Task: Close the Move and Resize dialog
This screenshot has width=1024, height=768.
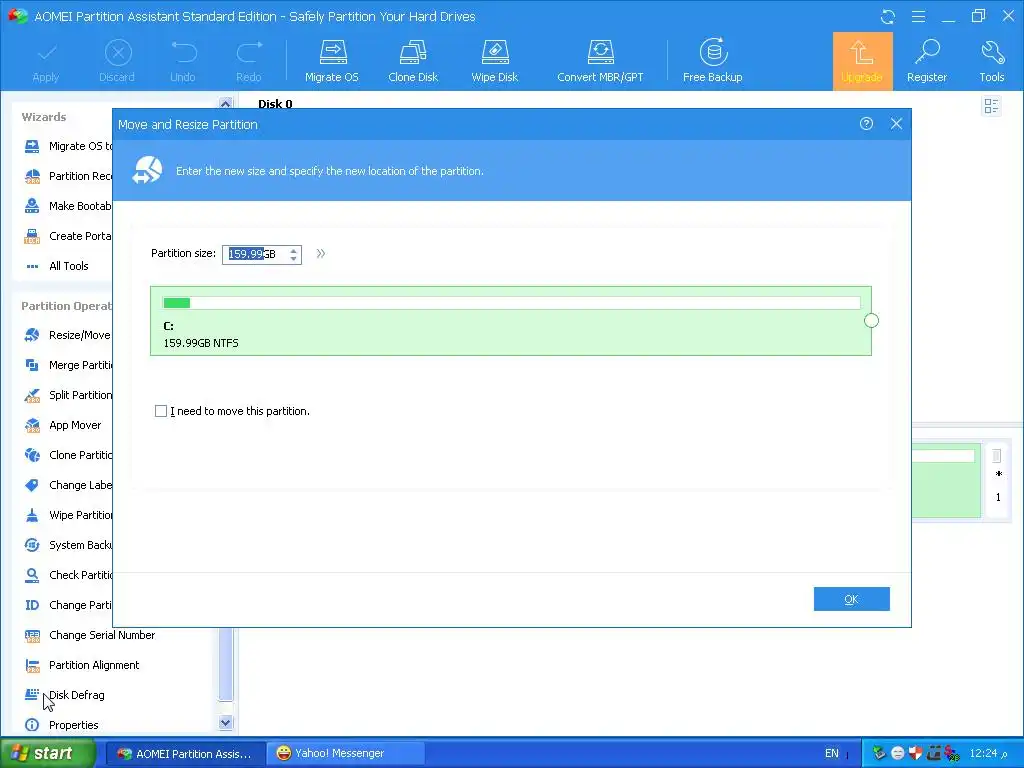Action: 896,123
